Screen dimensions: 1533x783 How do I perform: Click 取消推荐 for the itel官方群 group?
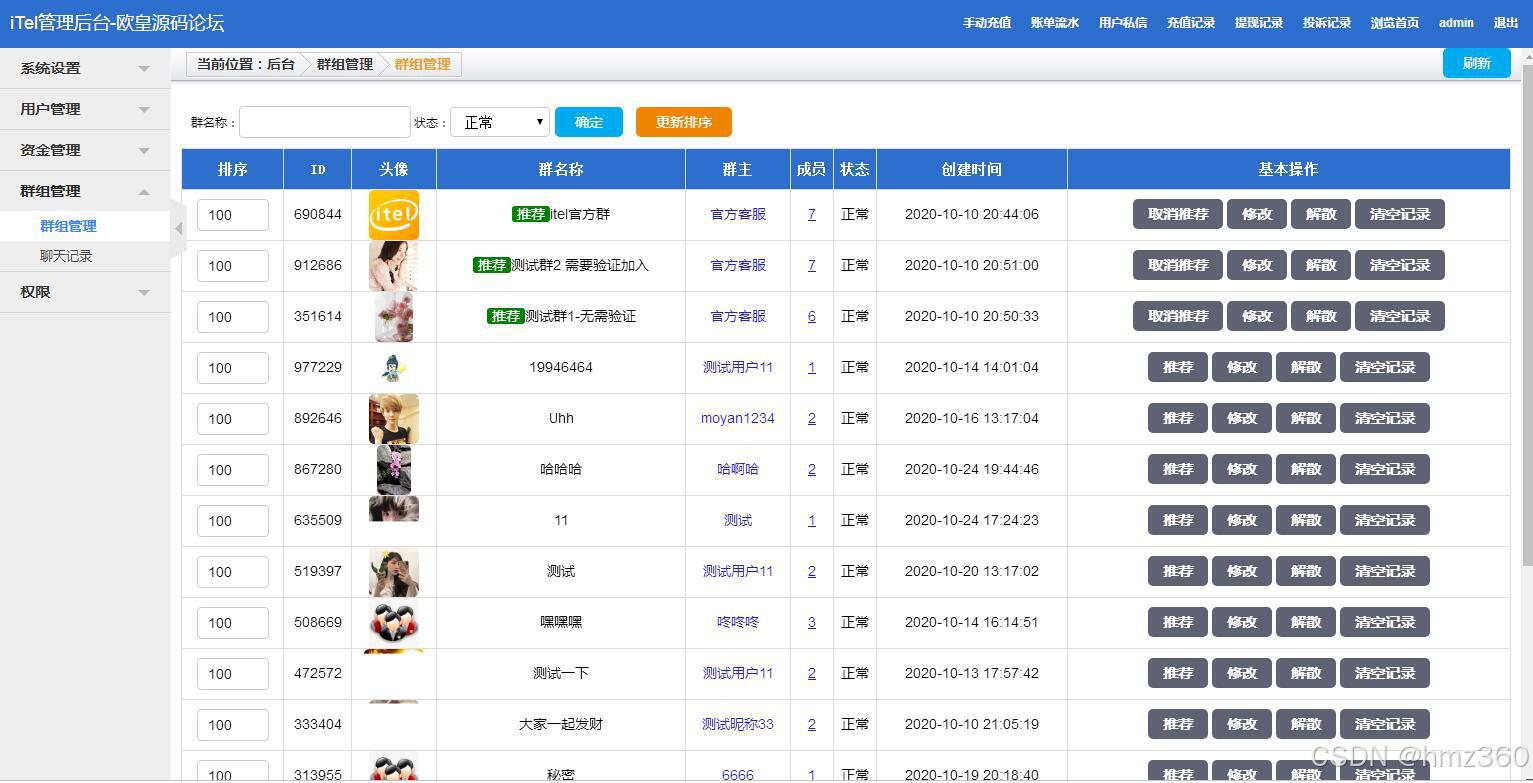pyautogui.click(x=1177, y=213)
